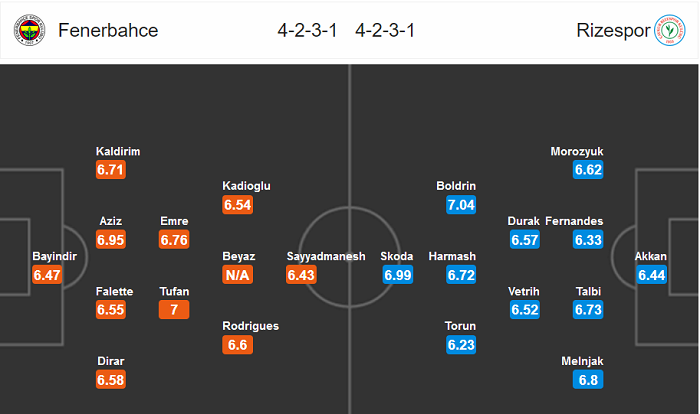700x414 pixels.
Task: Open the Fenerbahce team name link
Action: point(108,30)
